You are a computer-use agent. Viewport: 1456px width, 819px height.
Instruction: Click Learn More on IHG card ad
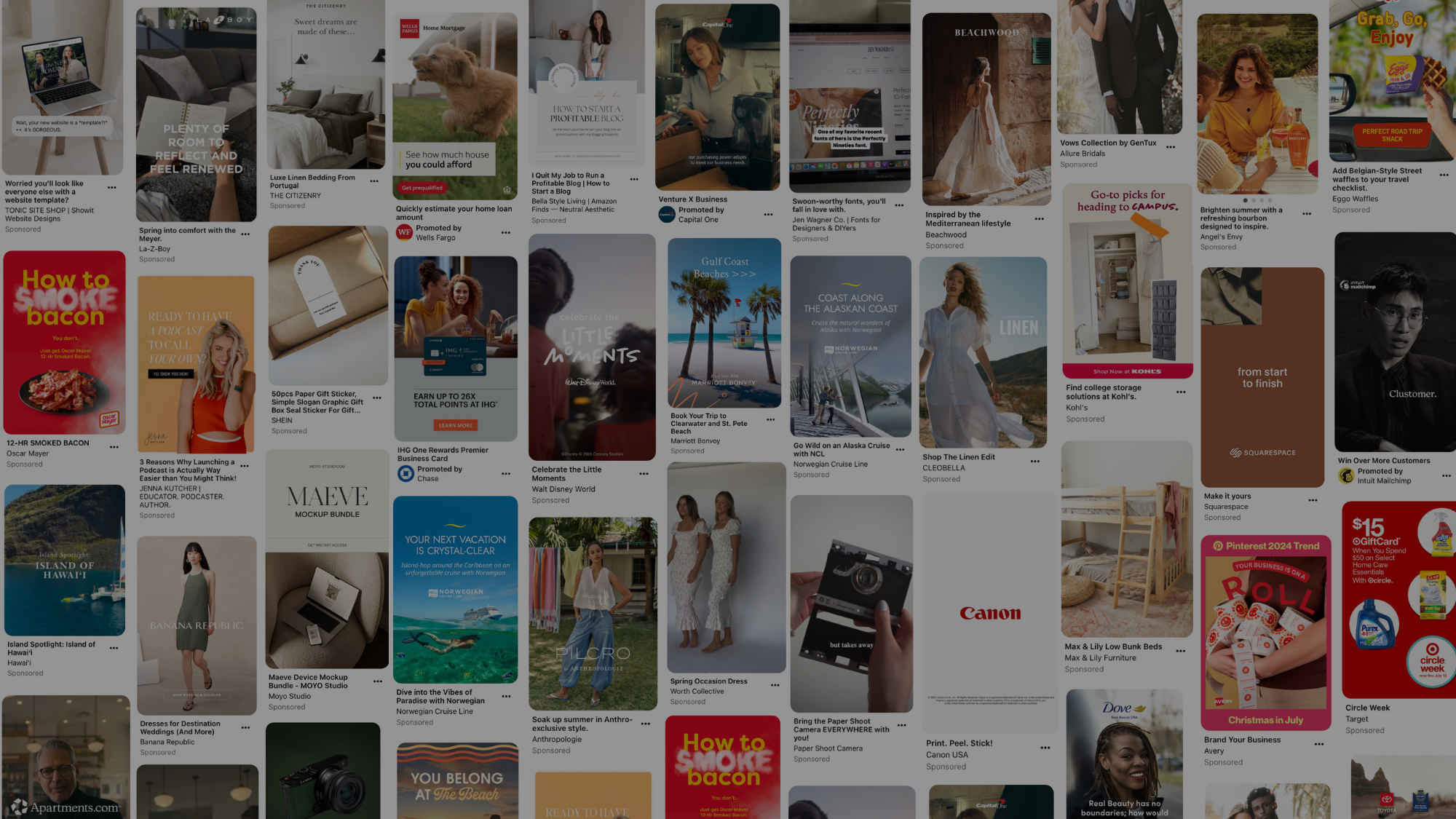[456, 425]
